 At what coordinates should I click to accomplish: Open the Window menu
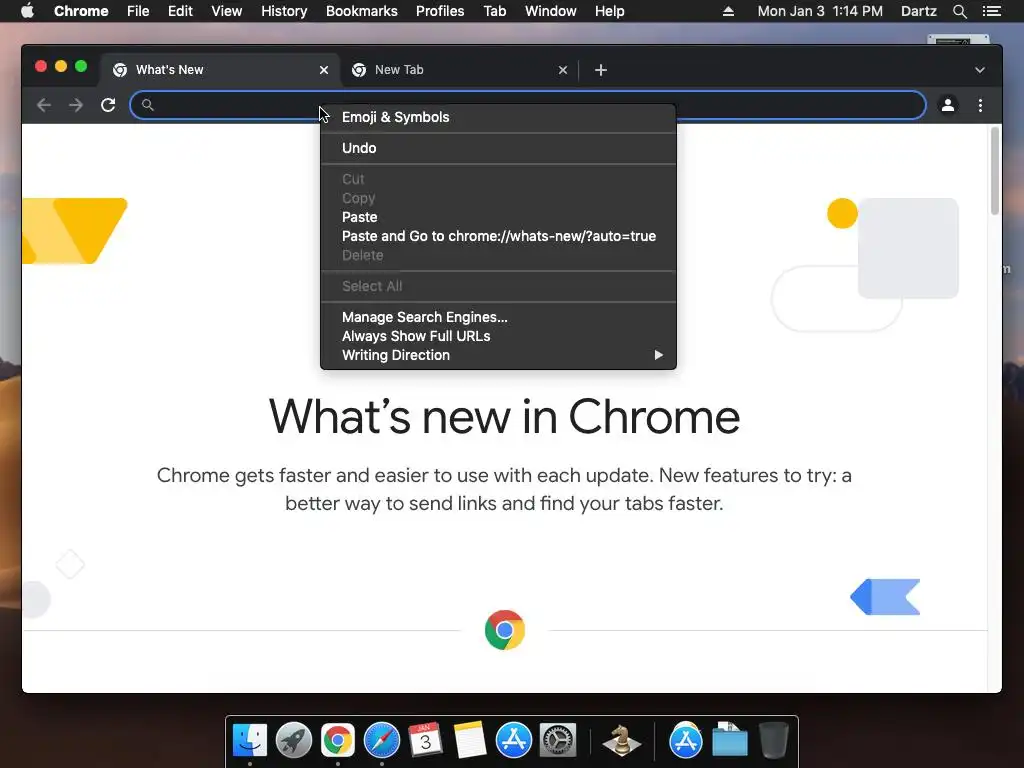(551, 11)
